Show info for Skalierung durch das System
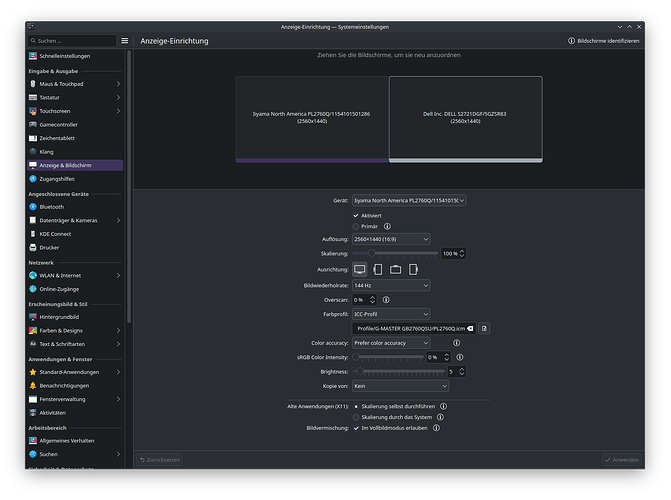Screen dimensions: 671x500 coord(440,417)
